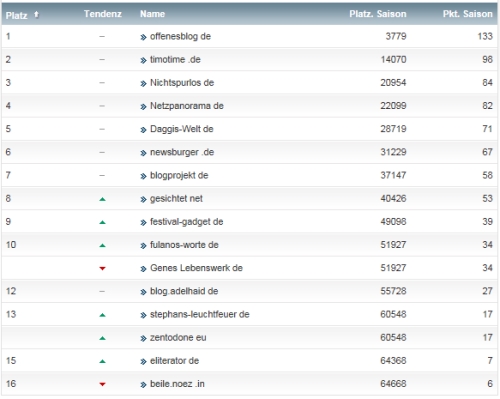
Task: Click double-arrow icon beside blog.adelhaid de
Action: coord(143,292)
